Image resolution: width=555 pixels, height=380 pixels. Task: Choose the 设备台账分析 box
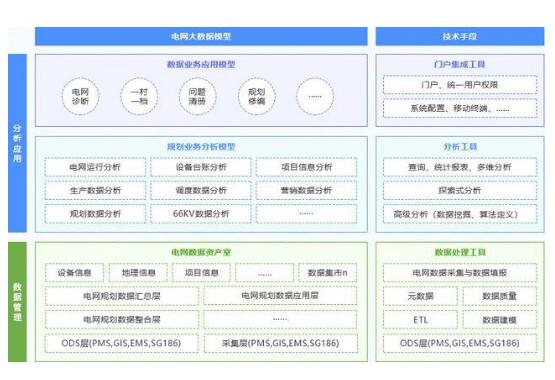point(201,167)
